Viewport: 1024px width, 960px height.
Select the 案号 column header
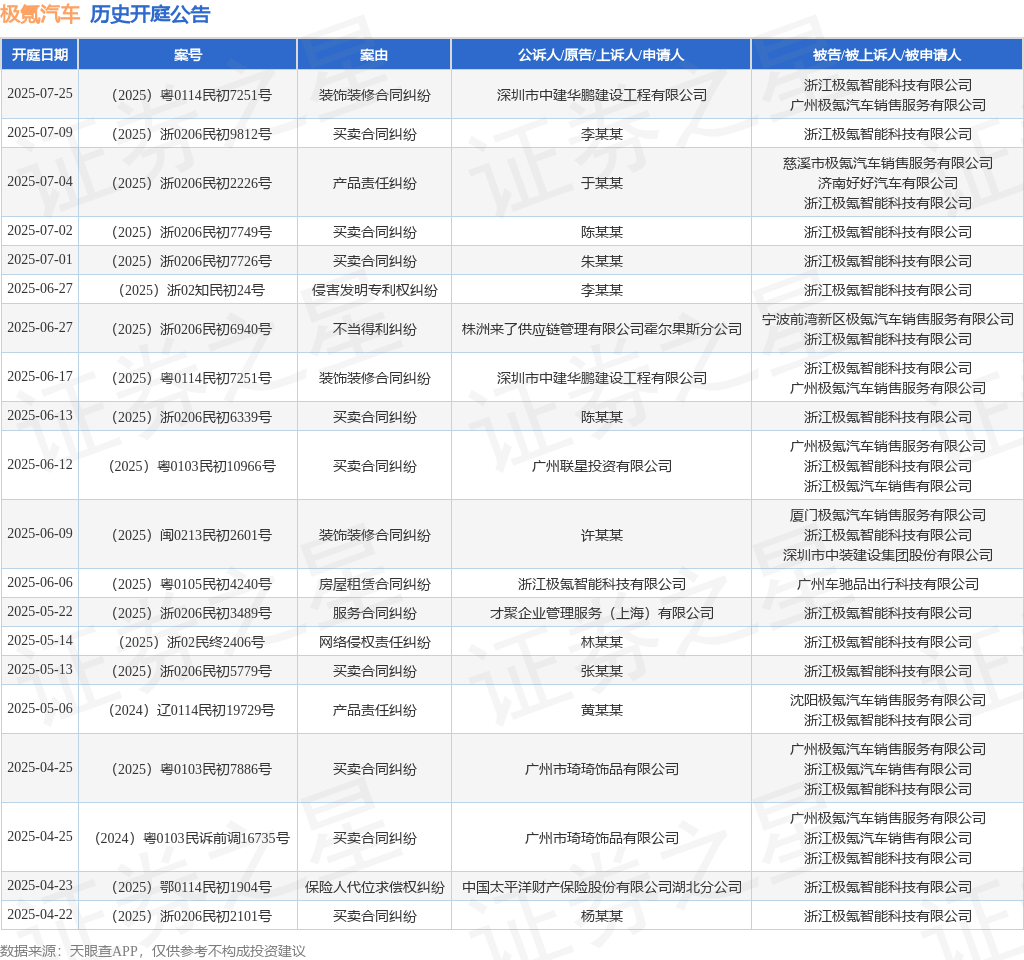click(188, 55)
